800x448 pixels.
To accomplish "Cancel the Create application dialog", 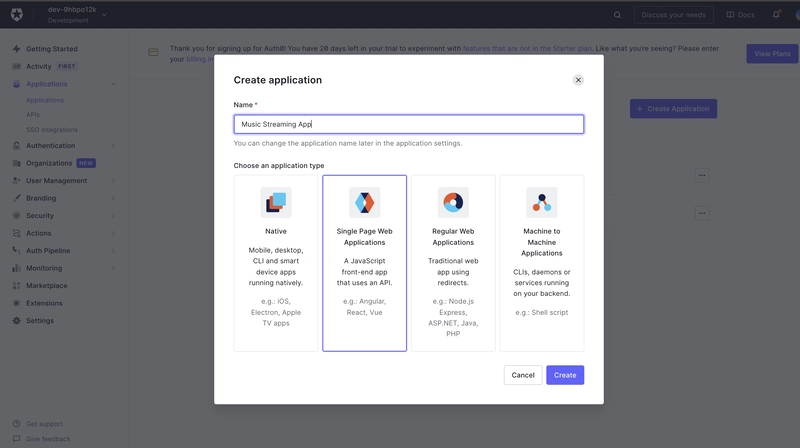I will [x=523, y=375].
